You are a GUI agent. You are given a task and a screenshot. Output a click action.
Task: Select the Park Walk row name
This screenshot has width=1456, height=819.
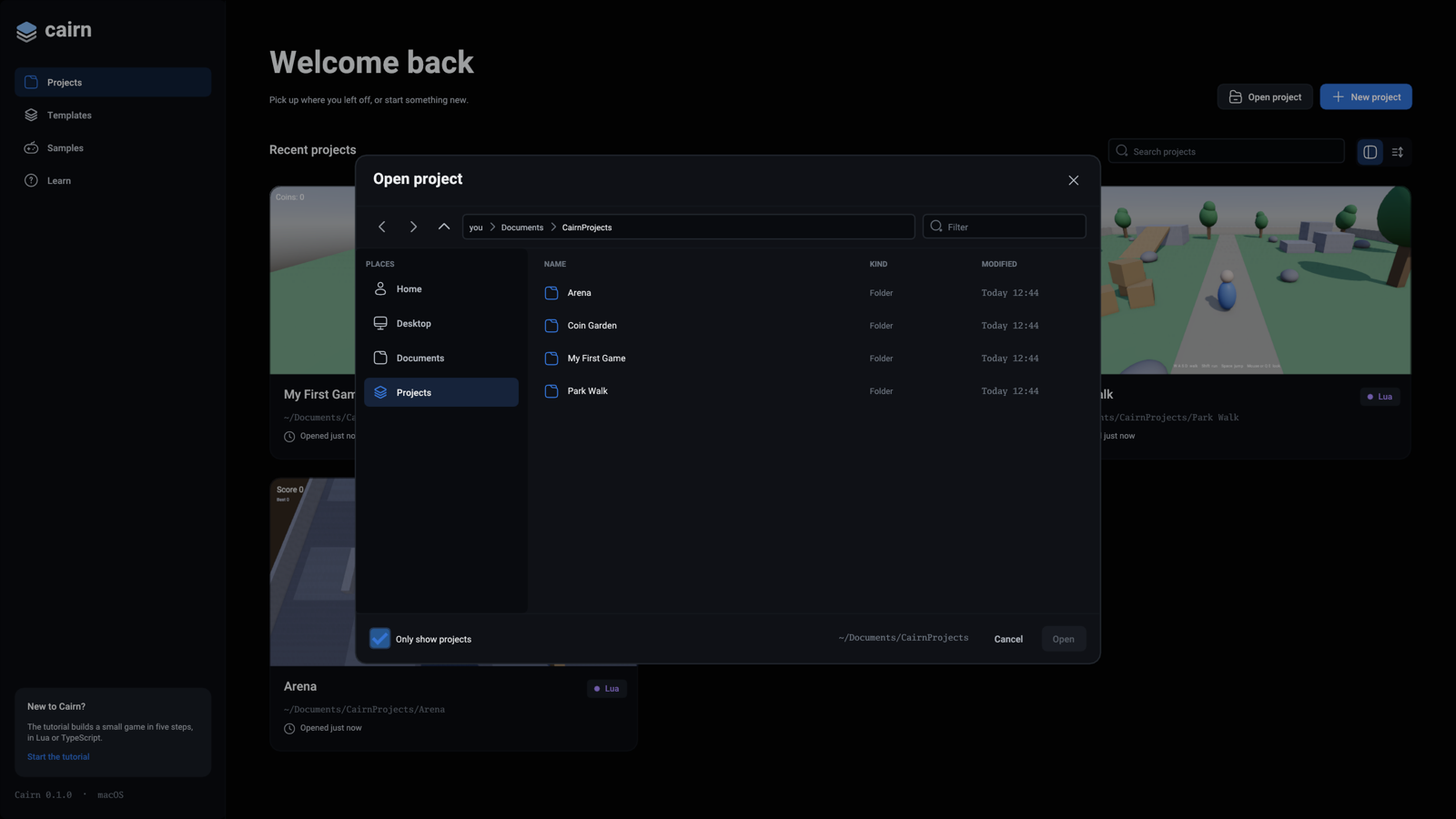click(x=588, y=391)
